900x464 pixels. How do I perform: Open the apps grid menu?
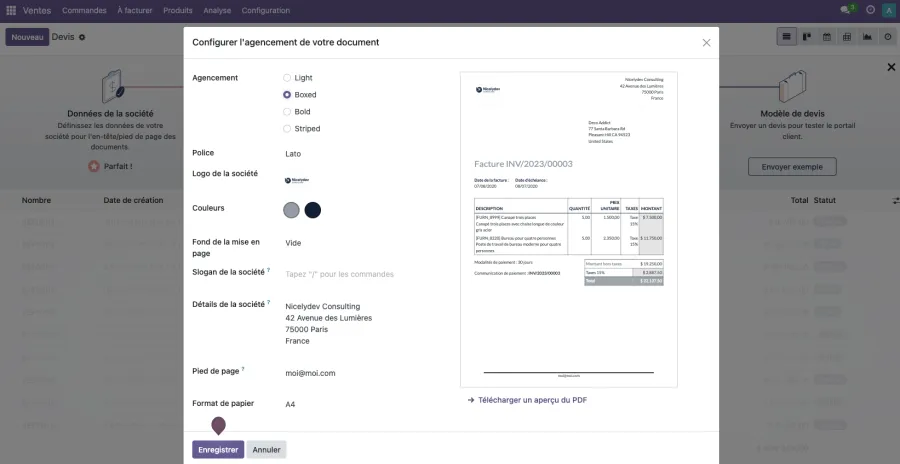pyautogui.click(x=11, y=10)
